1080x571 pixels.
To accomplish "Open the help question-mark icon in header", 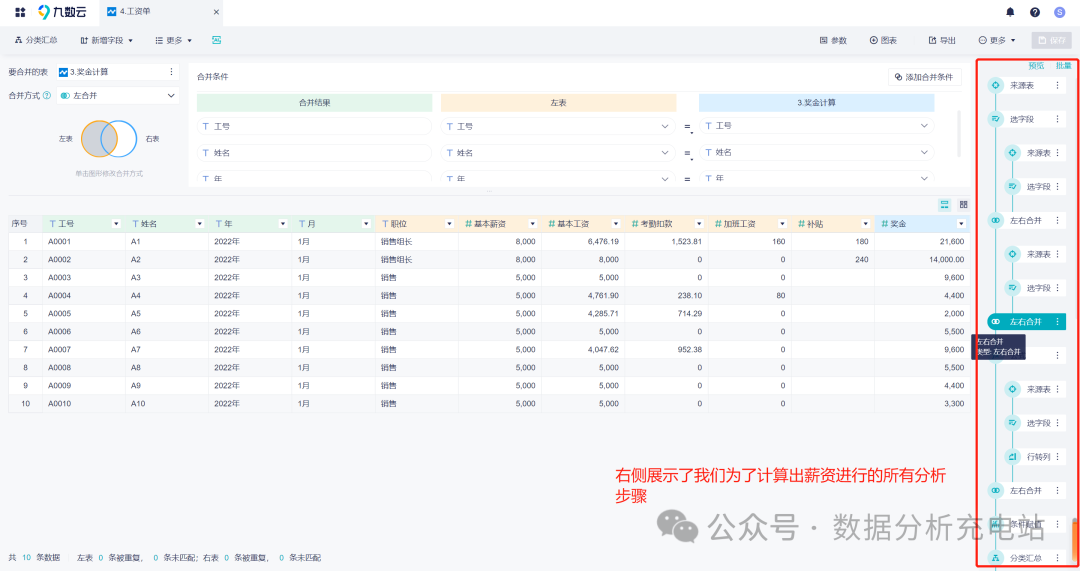I will (x=1035, y=12).
